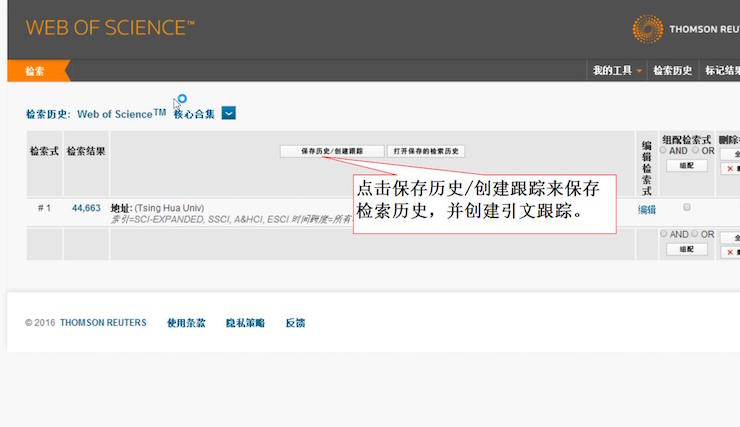Open the THOMSON REUTERS footer link
Screen dimensions: 740x427
tap(103, 323)
